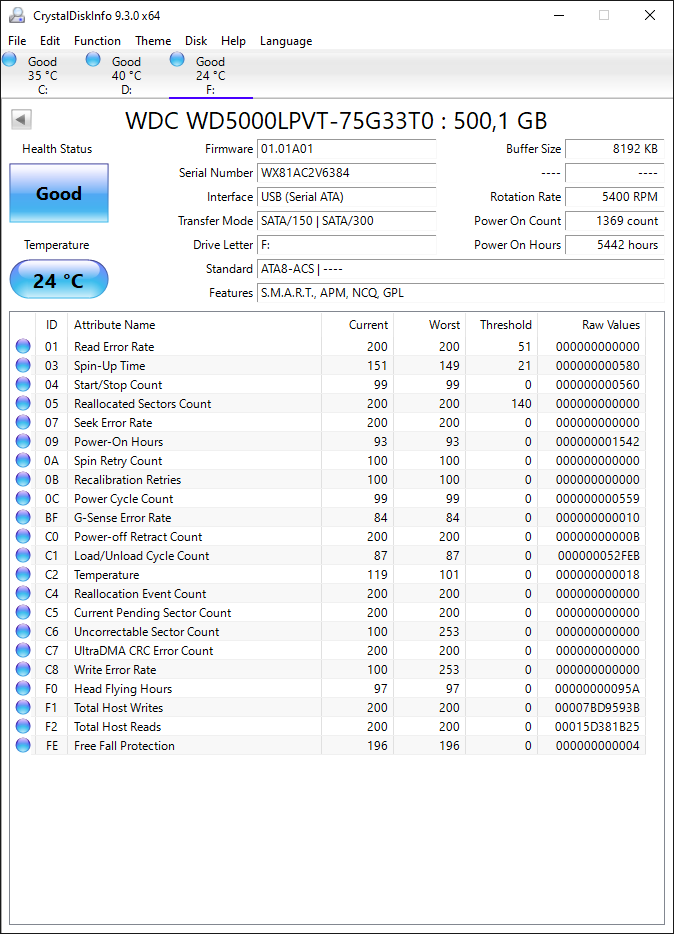This screenshot has width=674, height=934.
Task: Open the Help menu
Action: (233, 41)
